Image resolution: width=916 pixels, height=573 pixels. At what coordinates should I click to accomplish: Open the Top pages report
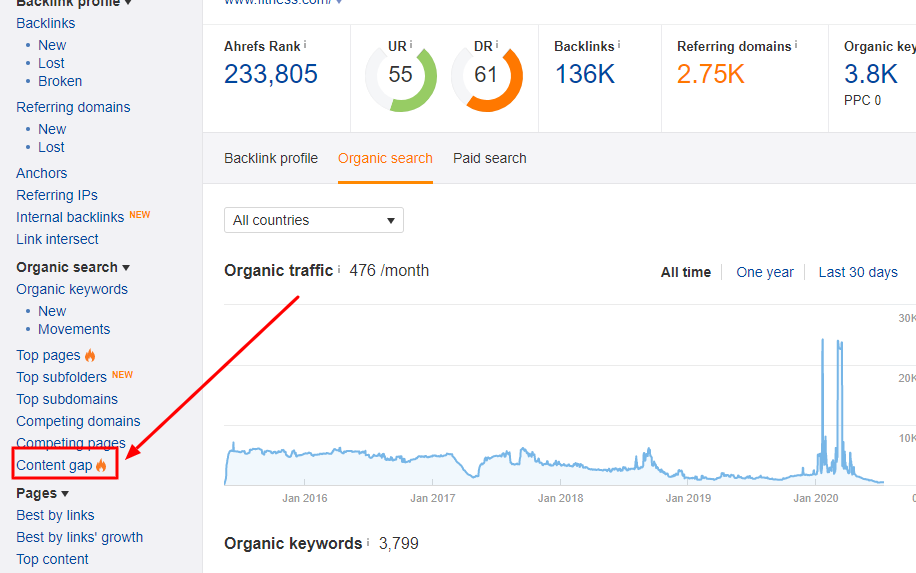click(48, 356)
